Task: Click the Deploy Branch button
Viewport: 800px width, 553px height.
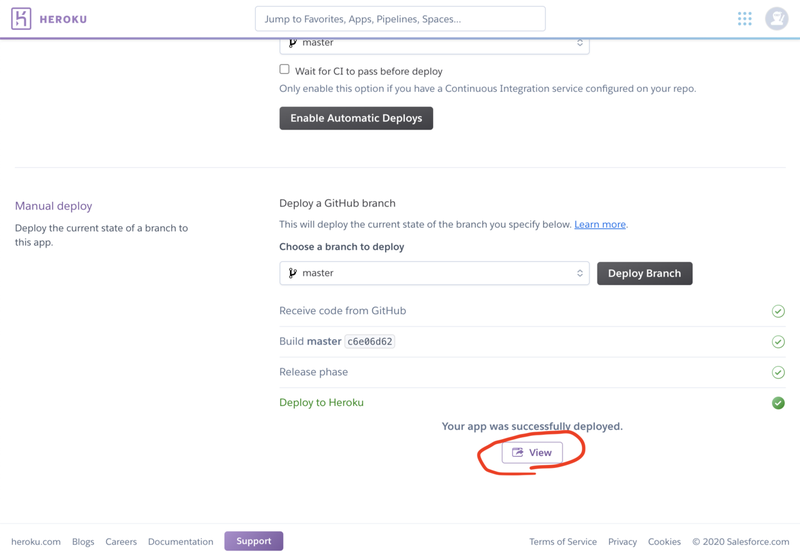Action: 644,273
